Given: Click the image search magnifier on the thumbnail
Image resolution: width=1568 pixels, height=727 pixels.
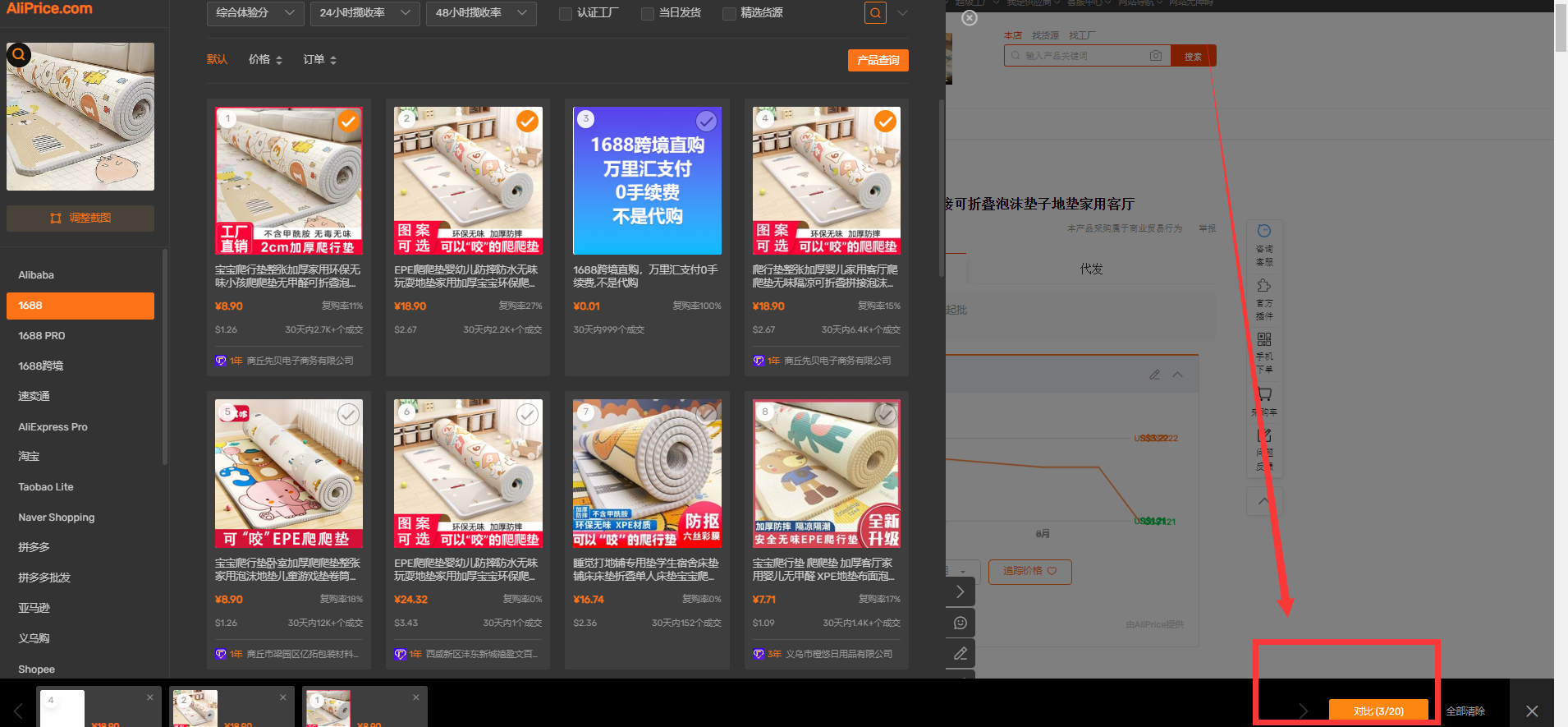Looking at the screenshot, I should (x=19, y=55).
